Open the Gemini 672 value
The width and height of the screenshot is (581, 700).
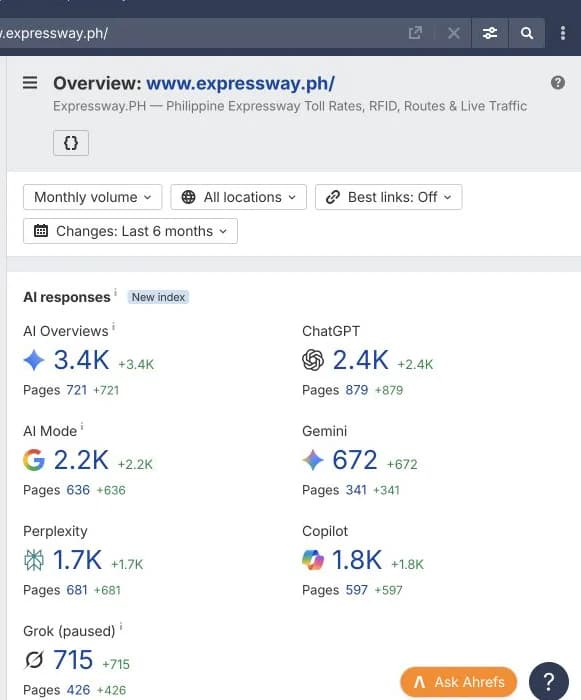(355, 460)
